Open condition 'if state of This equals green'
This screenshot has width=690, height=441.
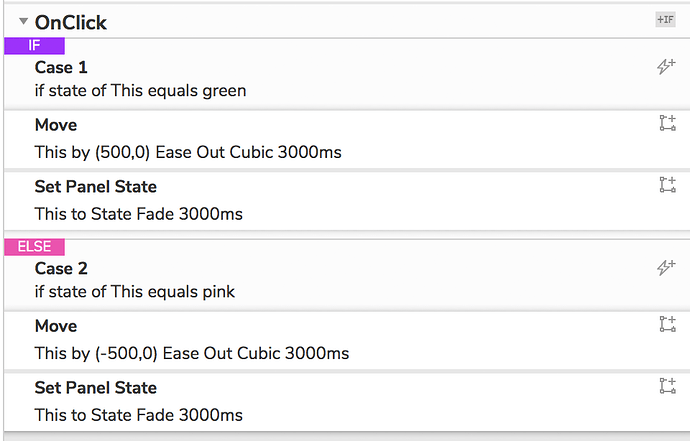point(140,91)
